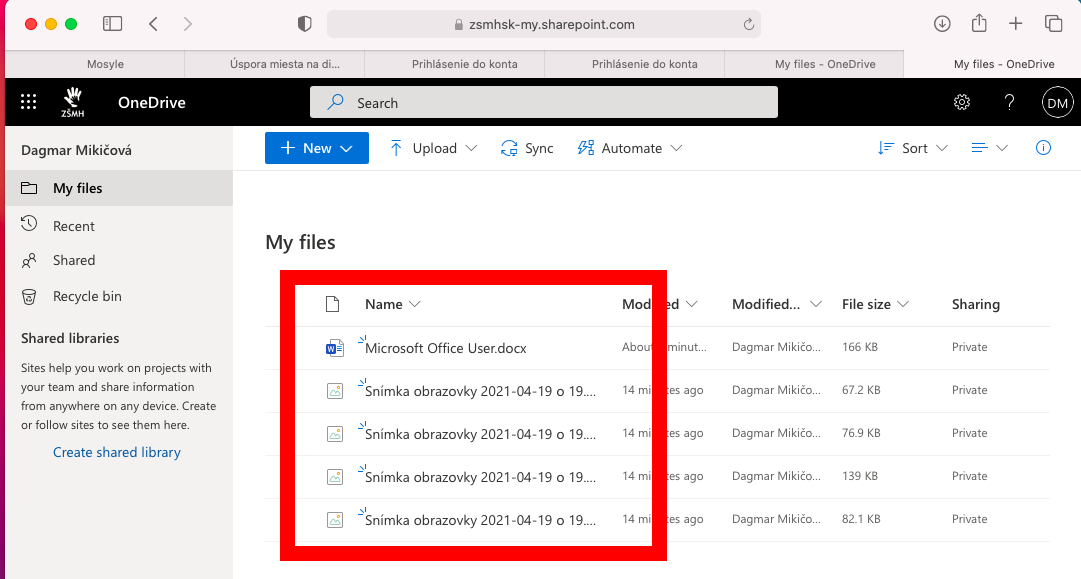
Task: Click the Word icon of Microsoft Office User.docx
Action: 334,348
